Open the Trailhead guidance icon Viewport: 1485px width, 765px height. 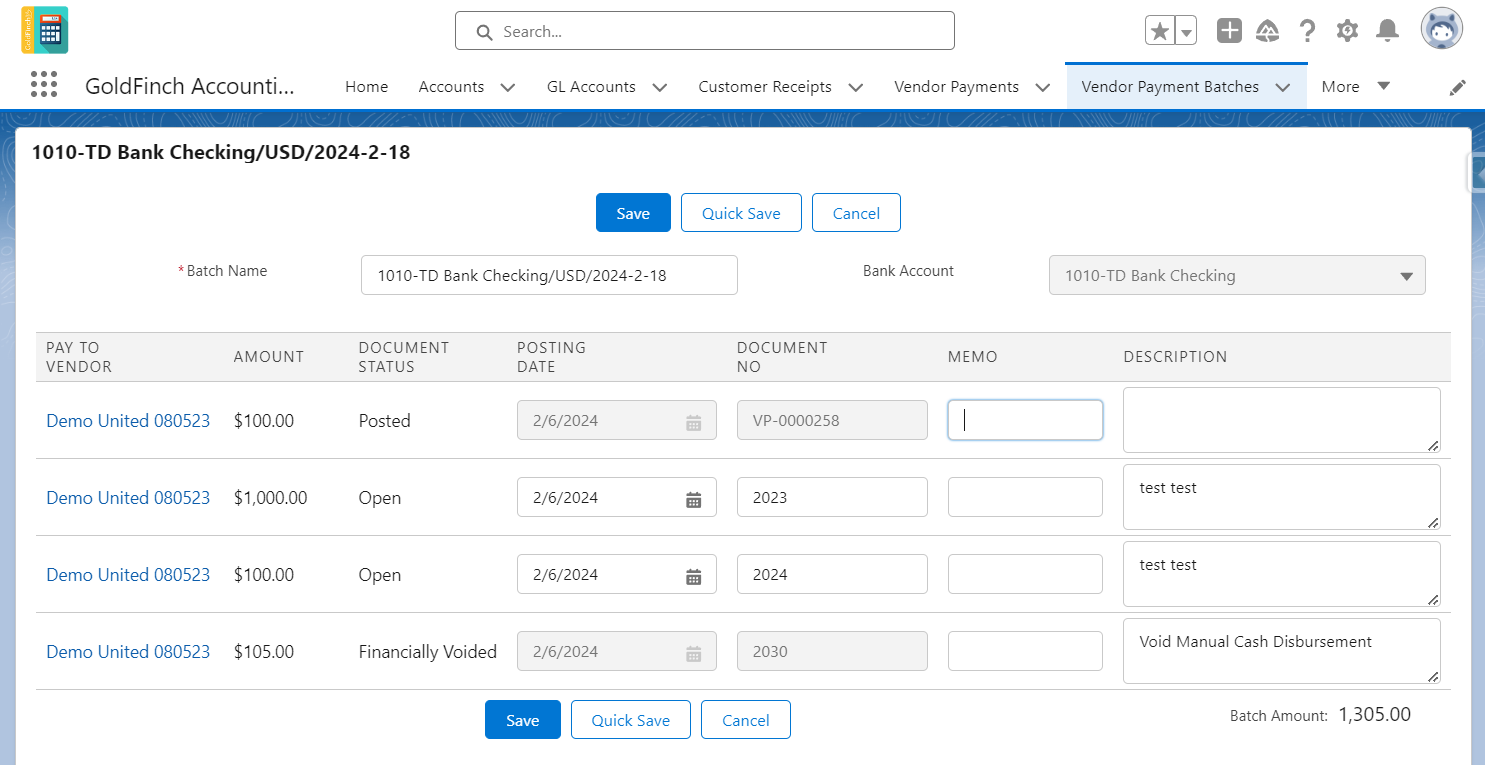(1268, 31)
